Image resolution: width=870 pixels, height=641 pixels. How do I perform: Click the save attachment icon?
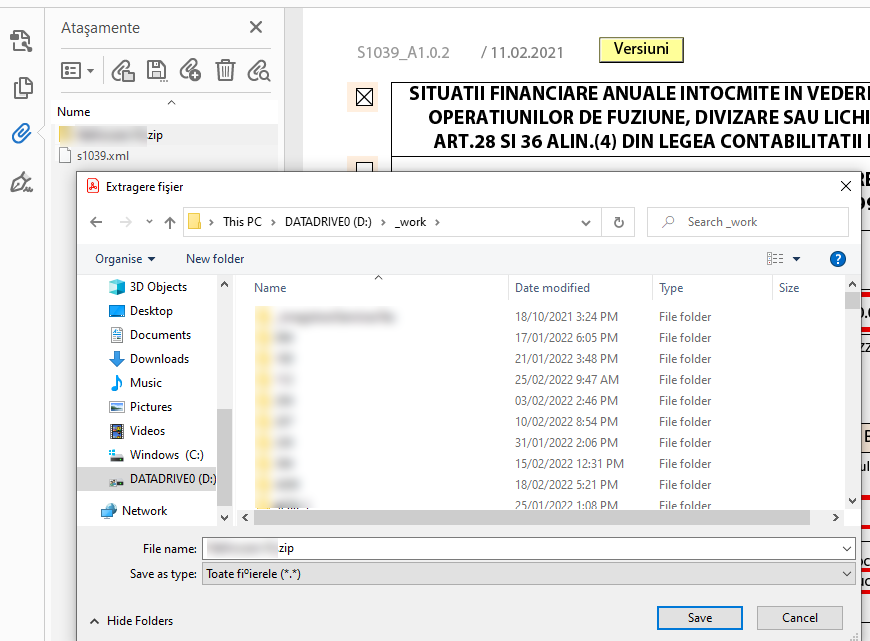point(156,71)
